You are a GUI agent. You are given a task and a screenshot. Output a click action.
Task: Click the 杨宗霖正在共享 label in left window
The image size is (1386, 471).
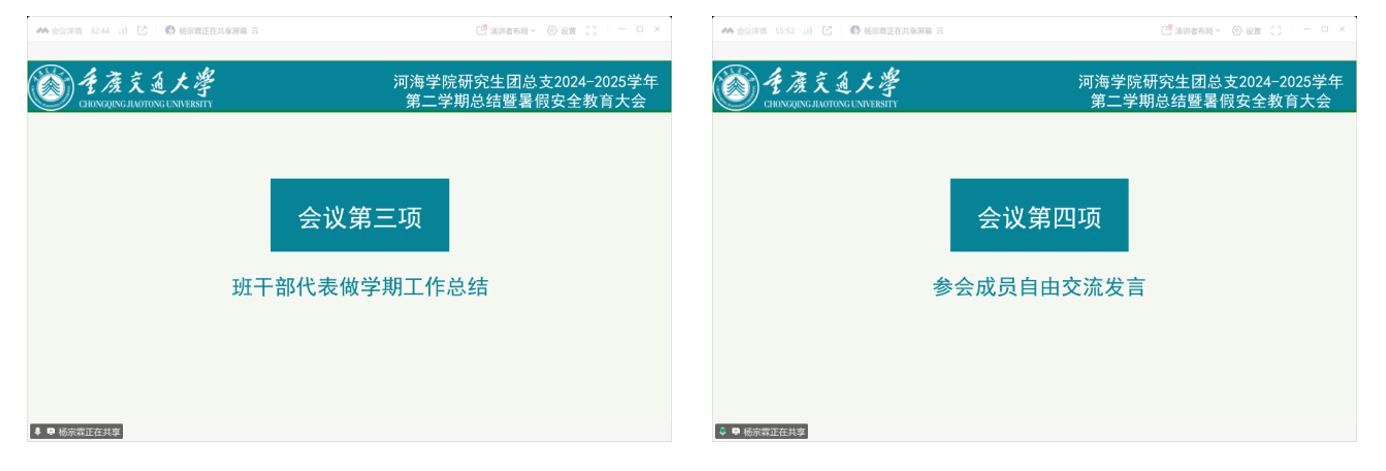click(88, 432)
